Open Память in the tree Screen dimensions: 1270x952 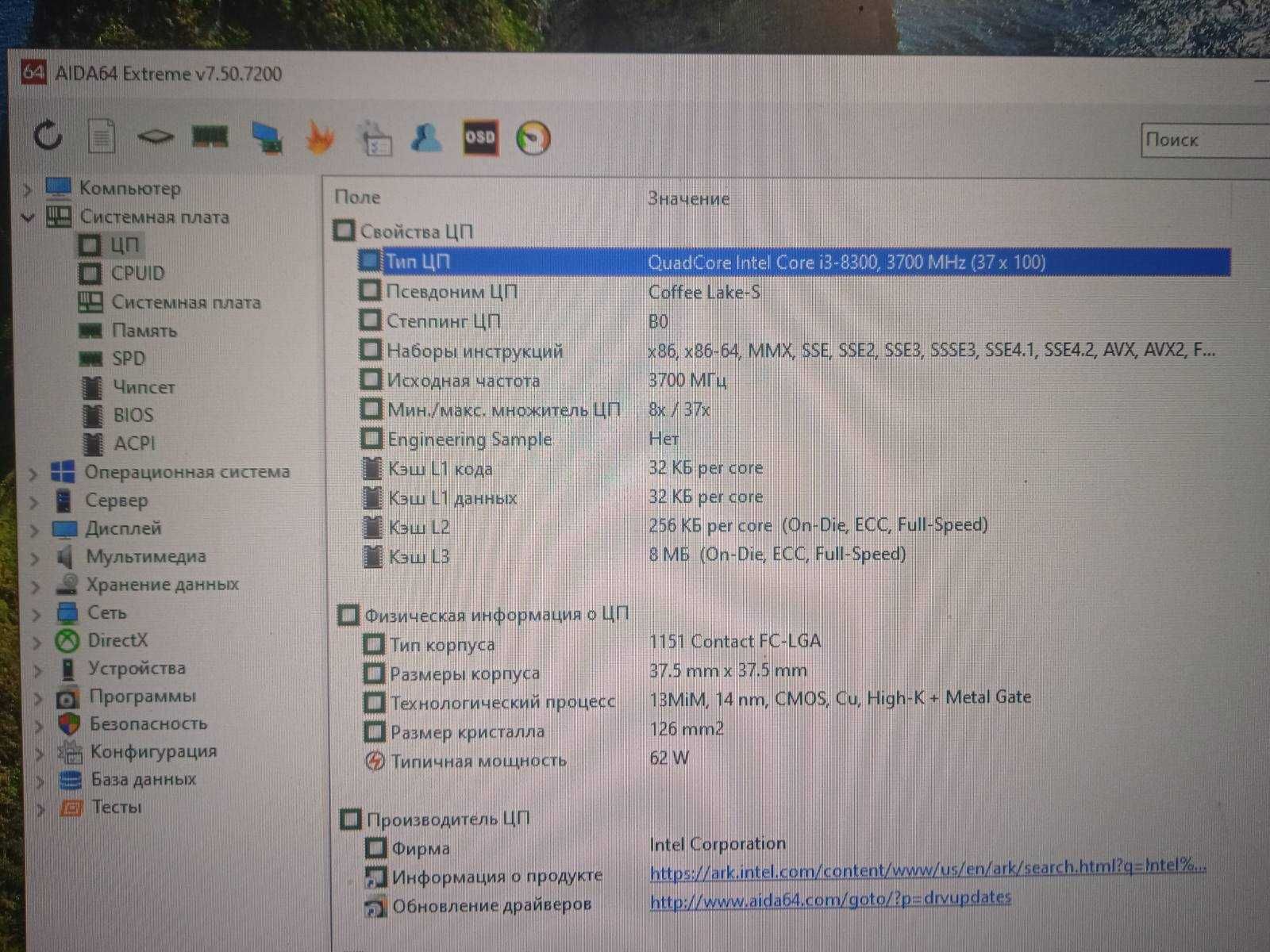(x=128, y=330)
